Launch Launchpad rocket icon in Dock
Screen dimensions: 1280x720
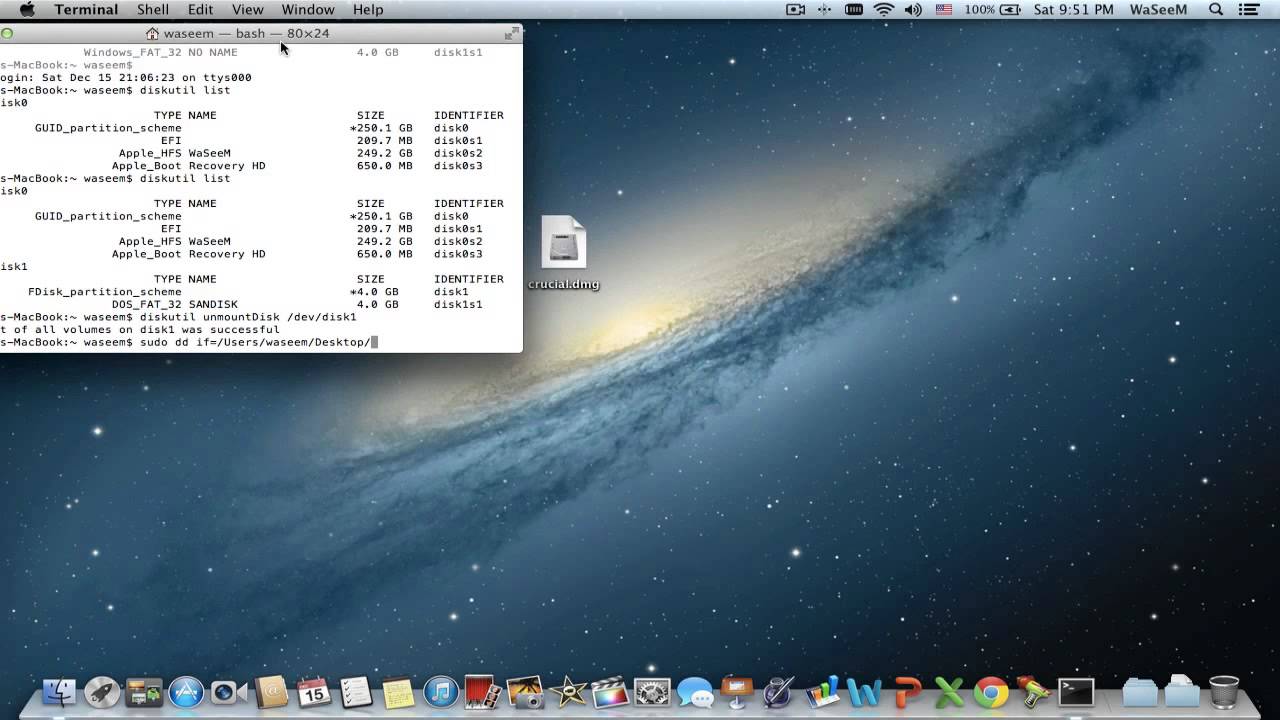(x=102, y=691)
